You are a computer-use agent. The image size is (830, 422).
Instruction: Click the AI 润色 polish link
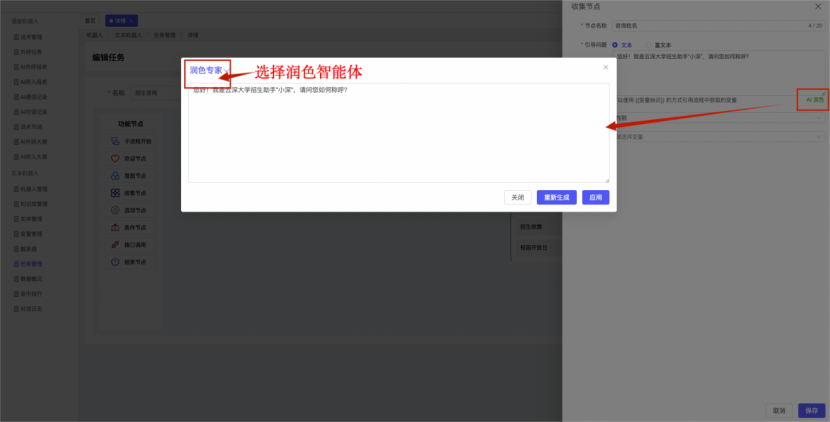[x=815, y=100]
